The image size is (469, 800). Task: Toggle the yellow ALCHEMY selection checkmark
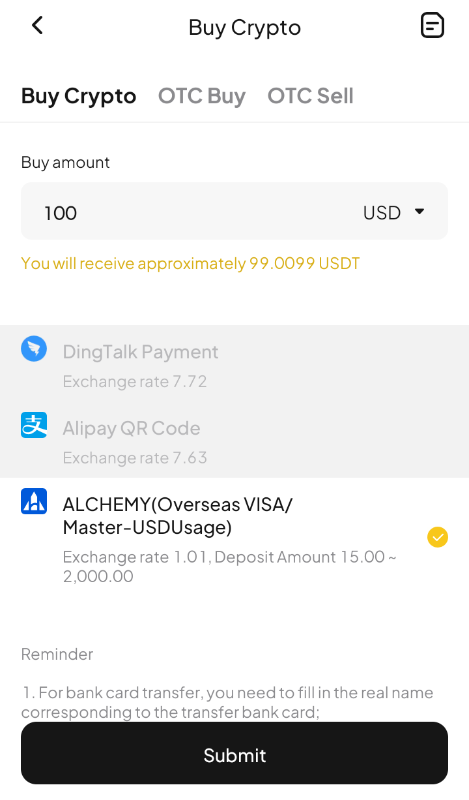click(x=437, y=537)
